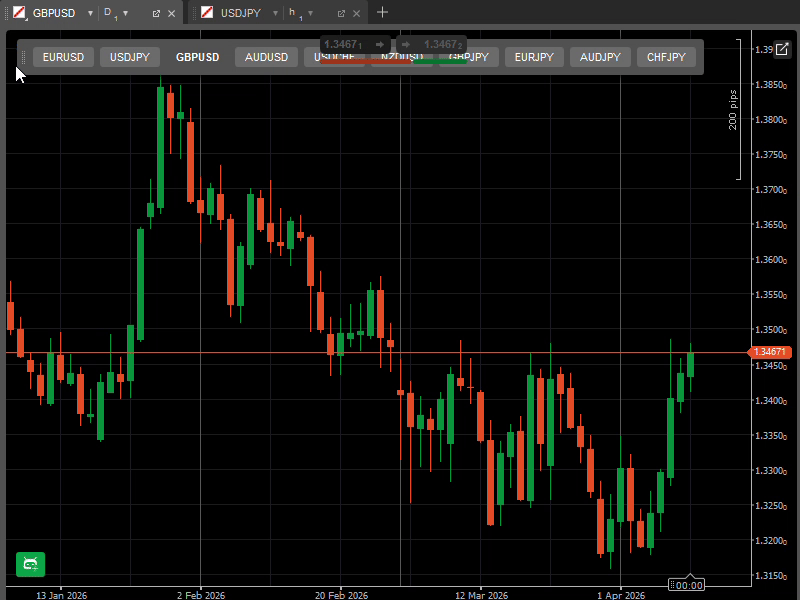
Task: Pop out the USDJPY tab into a window
Action: [341, 13]
